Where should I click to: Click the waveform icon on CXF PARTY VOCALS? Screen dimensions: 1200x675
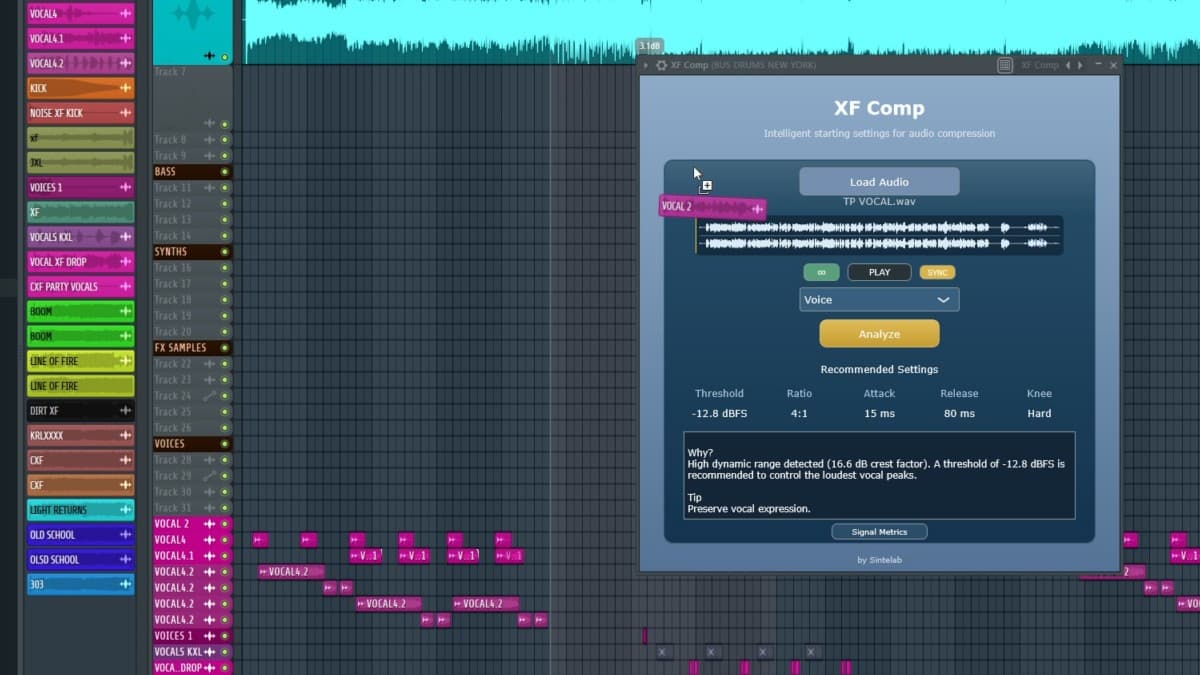(x=125, y=287)
